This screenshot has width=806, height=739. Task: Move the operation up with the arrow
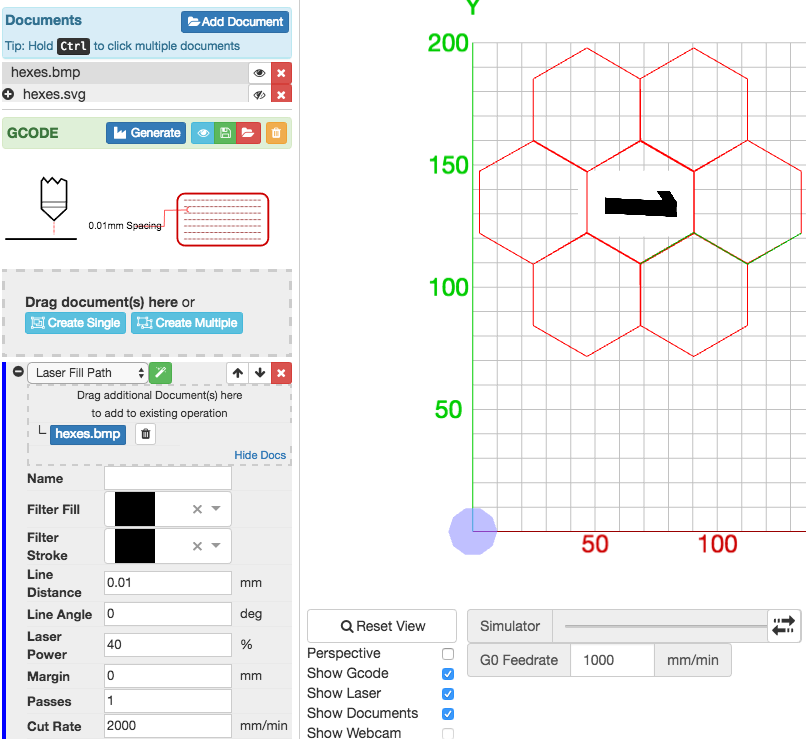click(237, 373)
